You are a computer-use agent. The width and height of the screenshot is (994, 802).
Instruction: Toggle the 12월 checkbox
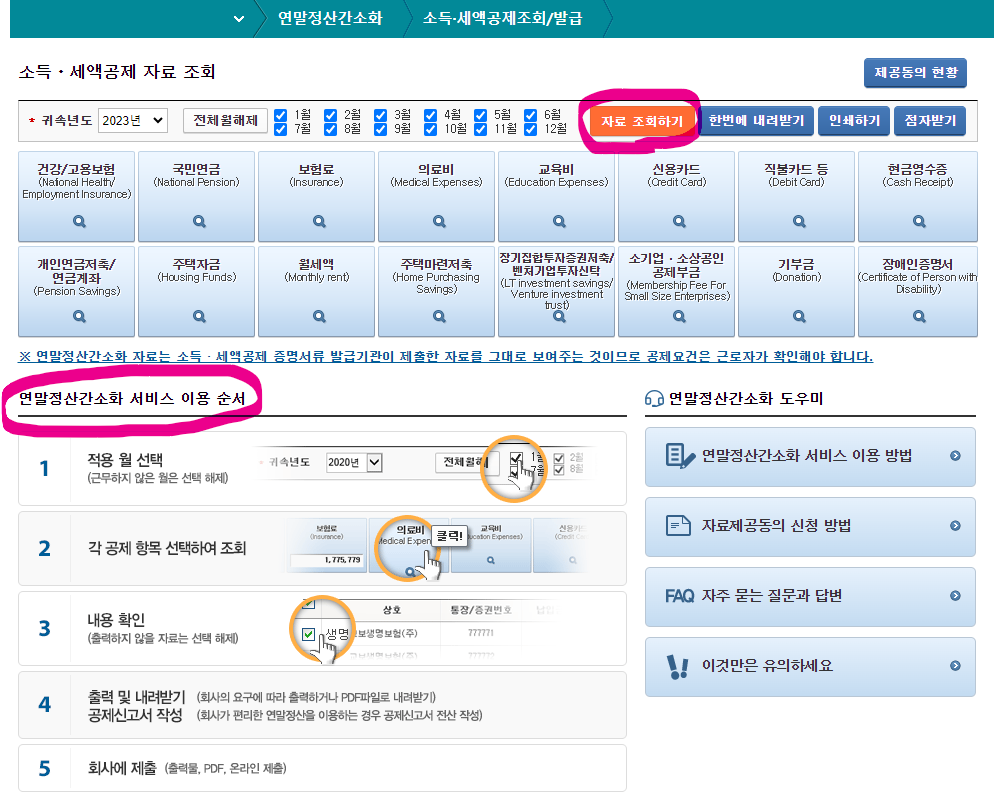coord(531,129)
